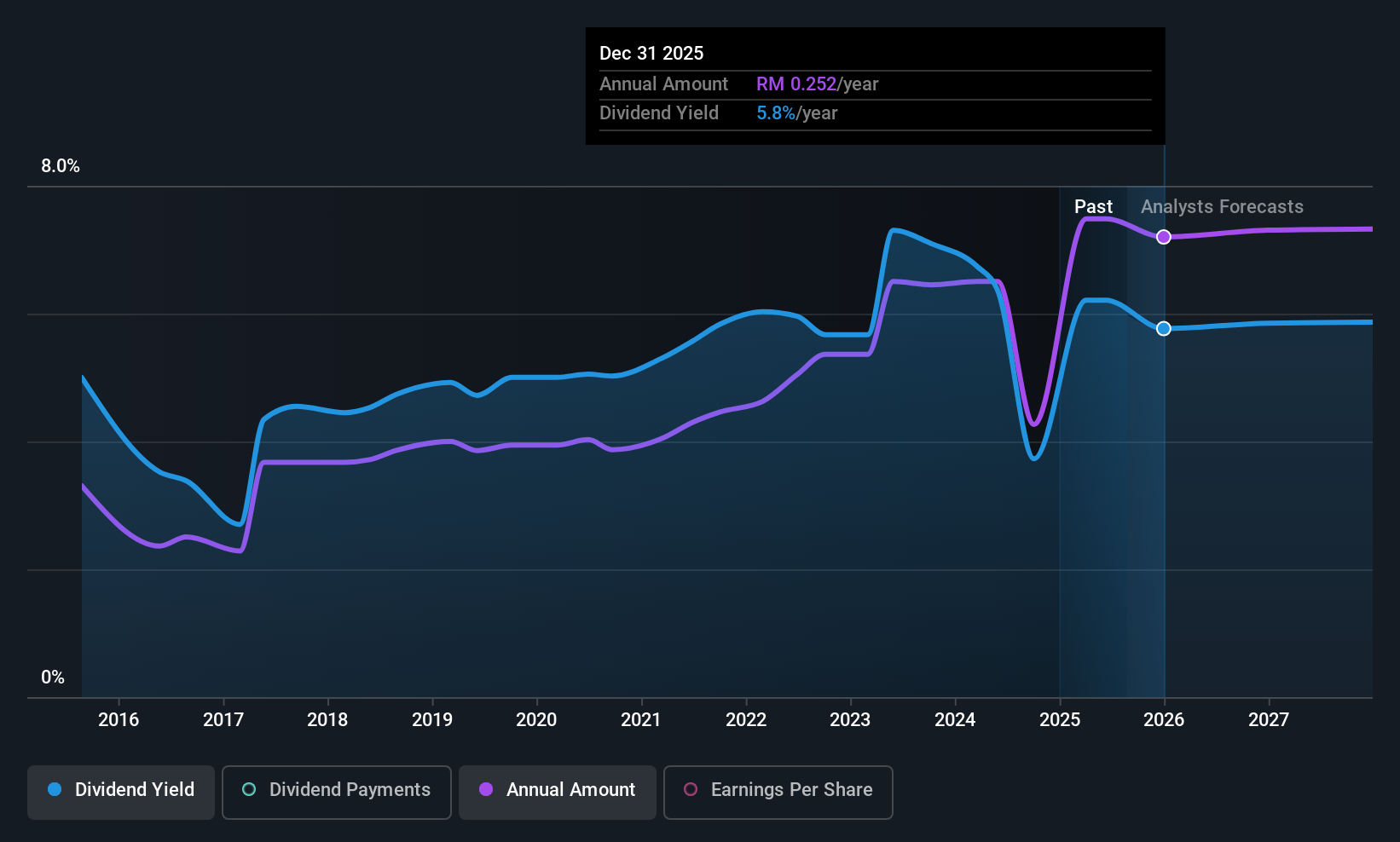Select the Past chart section label
Image resolution: width=1400 pixels, height=842 pixels.
(1093, 206)
